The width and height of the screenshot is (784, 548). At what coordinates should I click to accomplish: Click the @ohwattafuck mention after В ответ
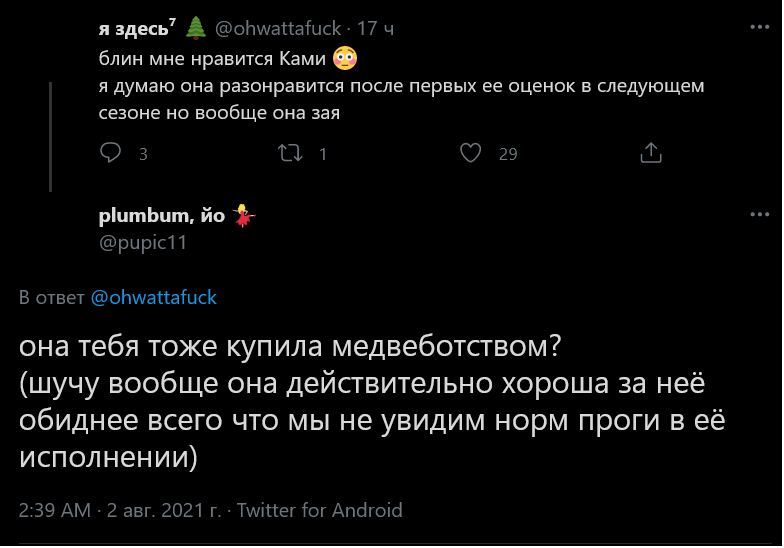pyautogui.click(x=153, y=297)
